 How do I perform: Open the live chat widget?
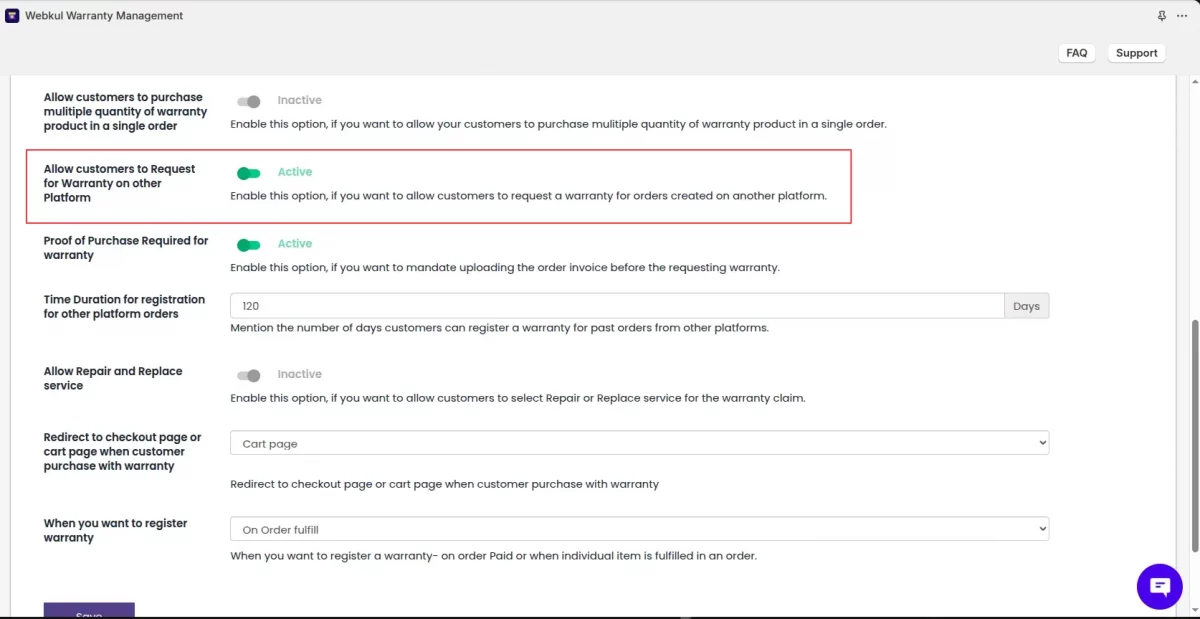(x=1160, y=586)
